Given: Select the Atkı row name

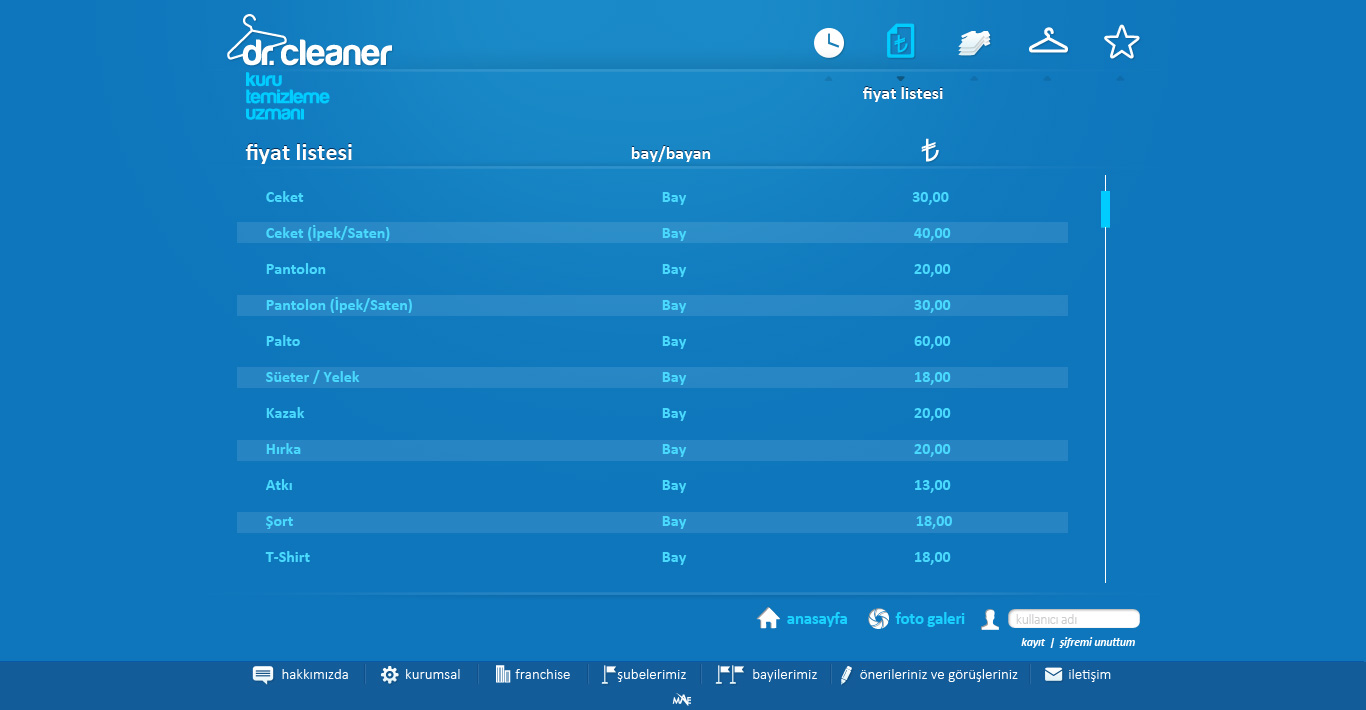Looking at the screenshot, I should [x=279, y=485].
